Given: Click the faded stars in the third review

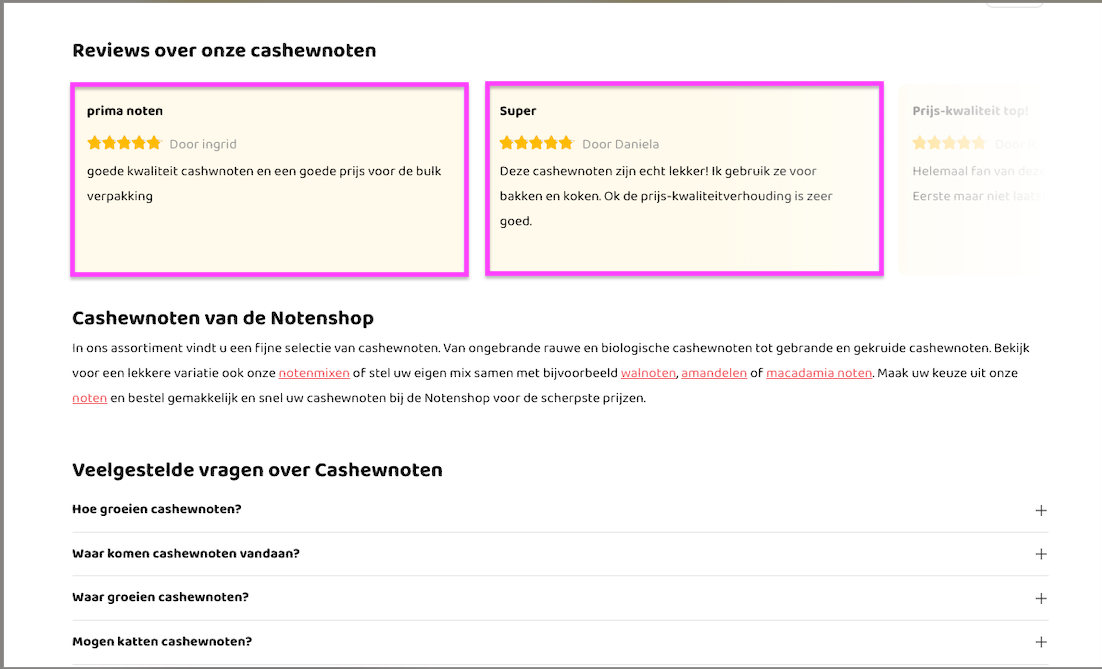Looking at the screenshot, I should pos(948,143).
